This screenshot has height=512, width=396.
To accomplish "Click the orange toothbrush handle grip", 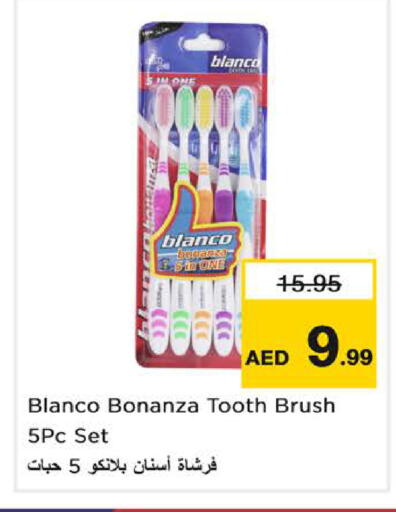I will point(203,205).
